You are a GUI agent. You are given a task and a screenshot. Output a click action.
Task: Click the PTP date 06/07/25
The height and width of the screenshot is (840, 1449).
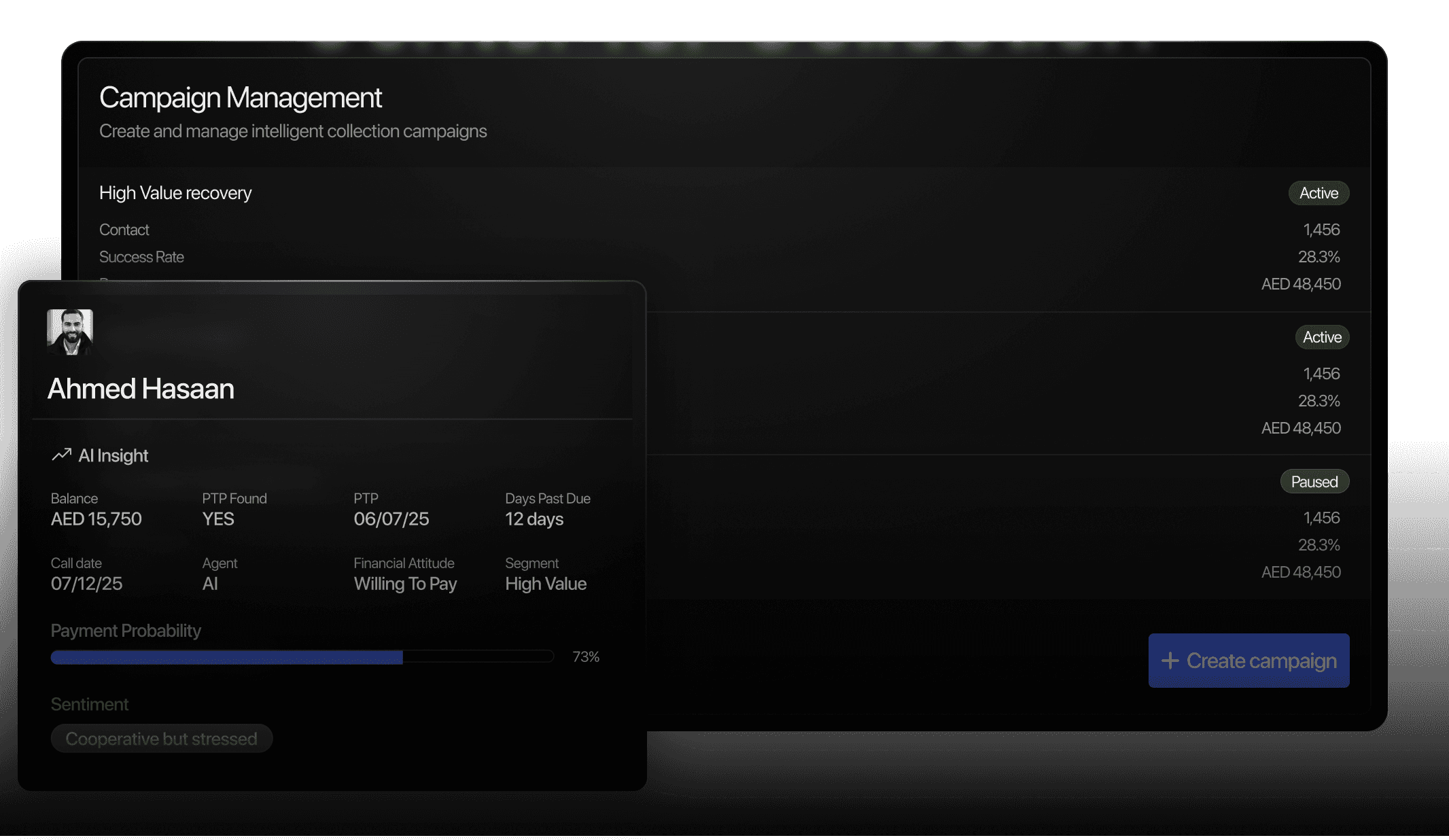pos(391,519)
